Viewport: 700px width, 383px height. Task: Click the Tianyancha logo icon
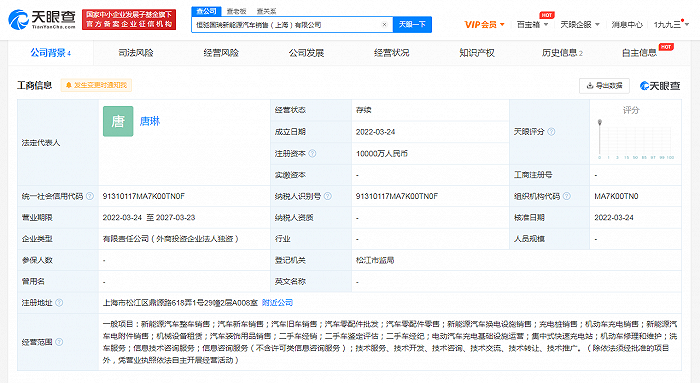18,20
